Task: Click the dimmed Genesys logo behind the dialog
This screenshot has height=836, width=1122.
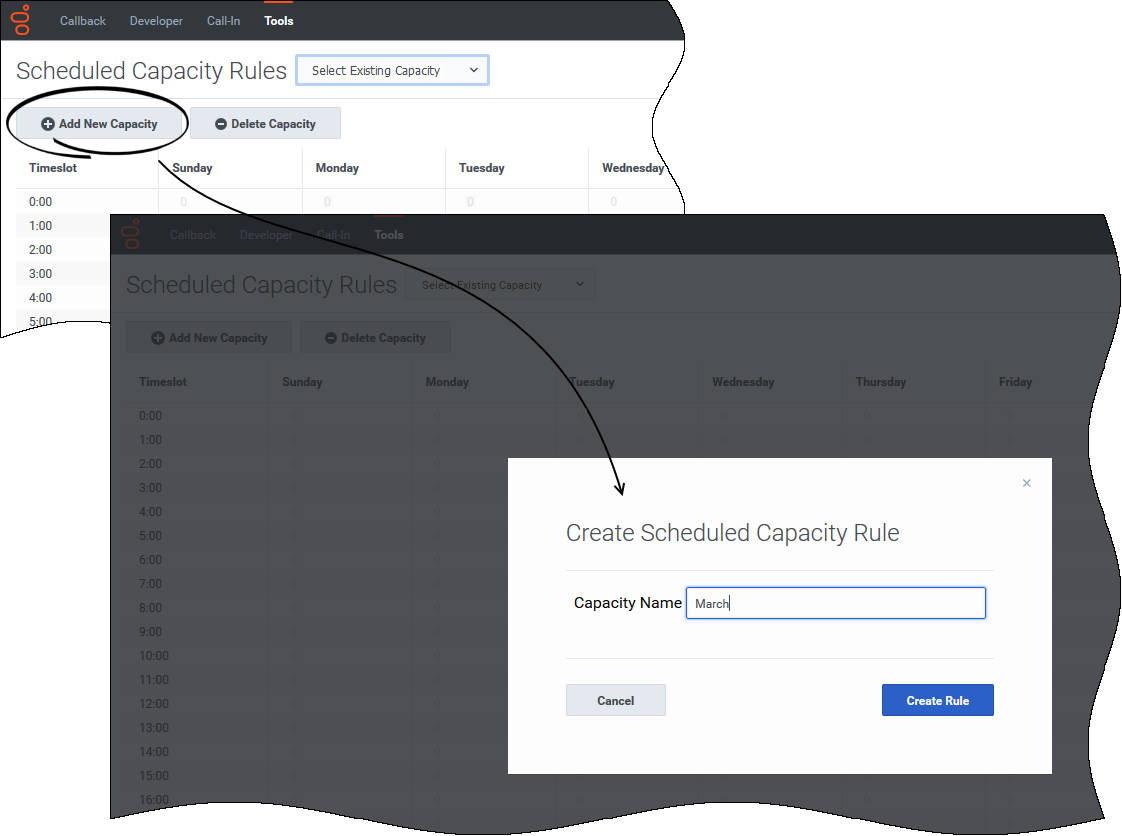Action: click(x=131, y=235)
